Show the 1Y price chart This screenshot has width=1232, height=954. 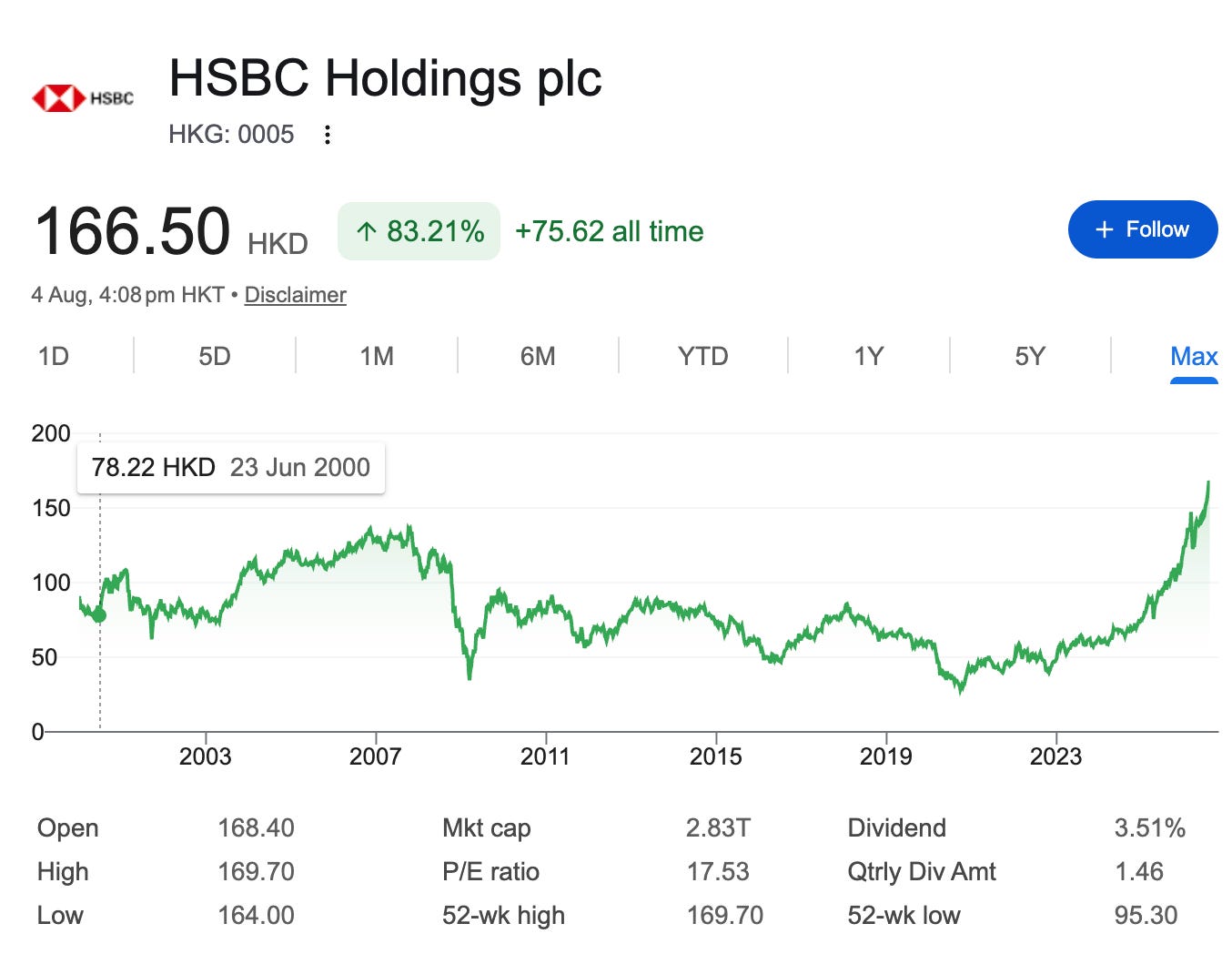tap(869, 356)
